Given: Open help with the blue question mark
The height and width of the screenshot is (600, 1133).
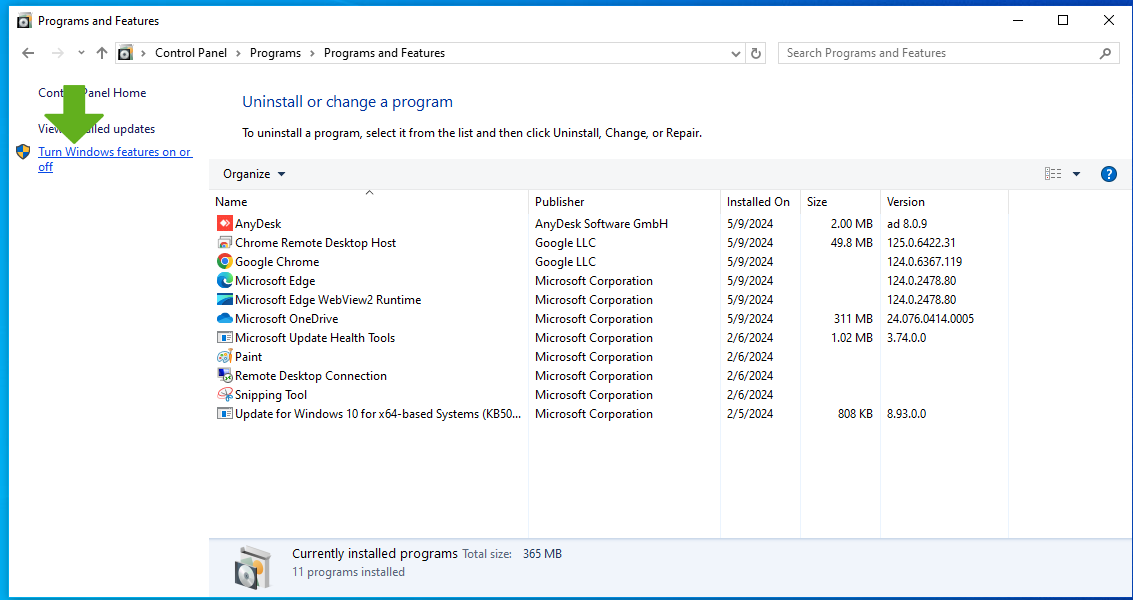Looking at the screenshot, I should click(x=1108, y=174).
